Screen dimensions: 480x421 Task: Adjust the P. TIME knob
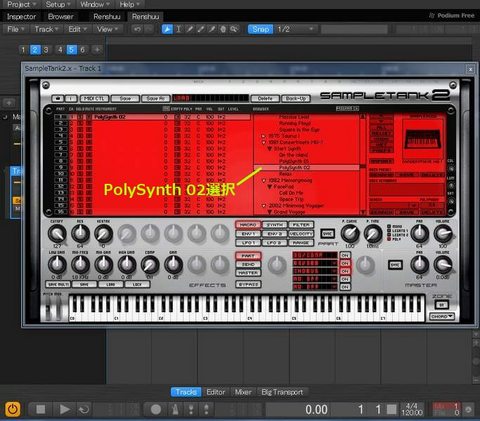tap(373, 234)
